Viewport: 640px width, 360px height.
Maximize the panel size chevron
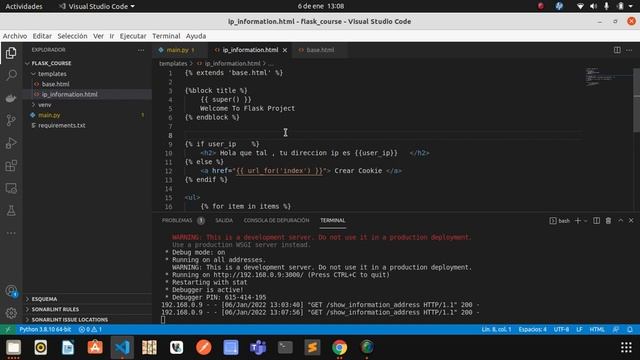620,220
